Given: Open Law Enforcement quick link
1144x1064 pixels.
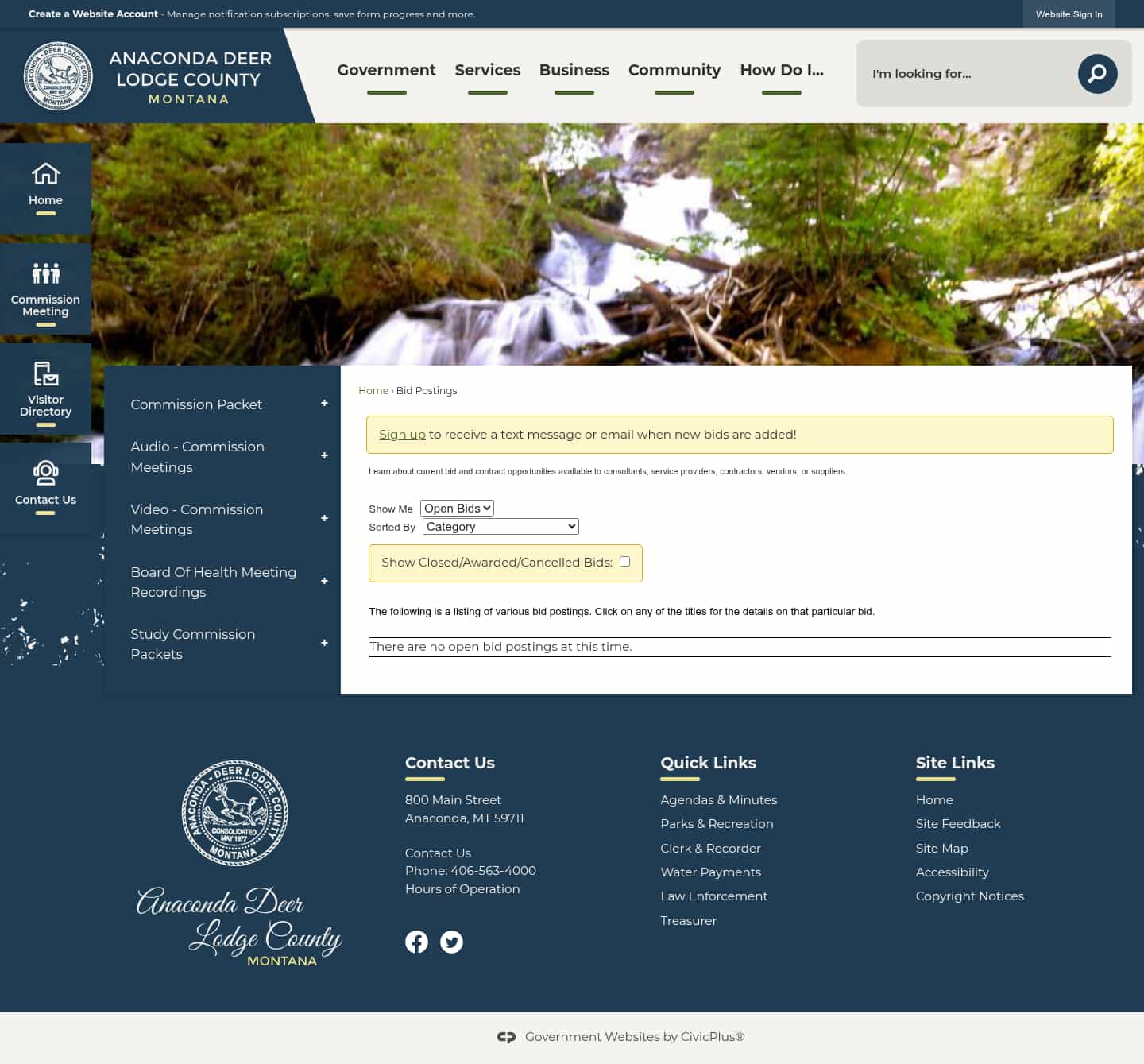Looking at the screenshot, I should tap(713, 896).
